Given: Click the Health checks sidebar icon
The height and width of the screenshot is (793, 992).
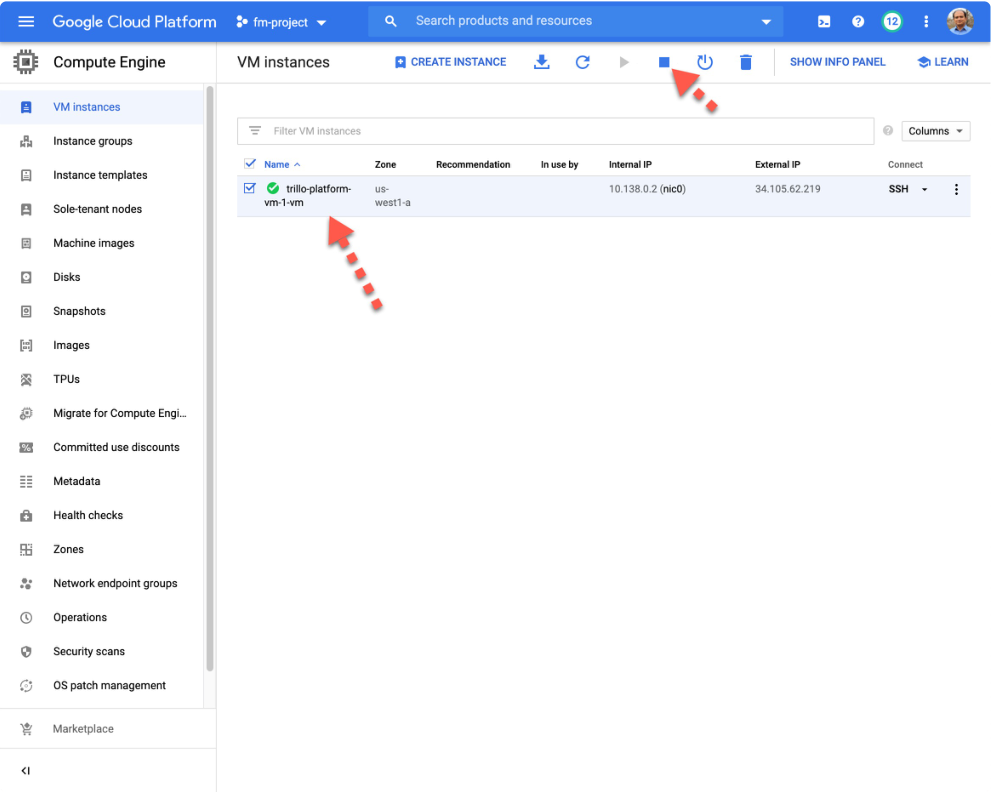Looking at the screenshot, I should [26, 515].
